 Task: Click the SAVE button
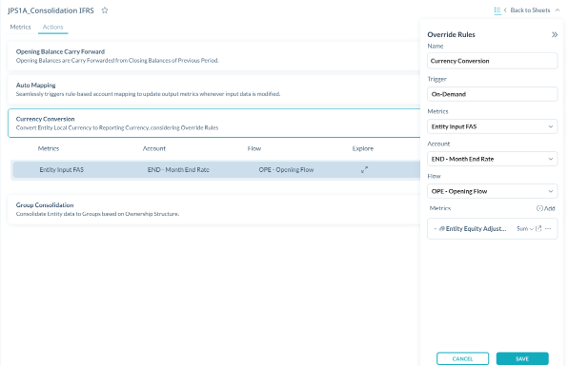coord(522,358)
